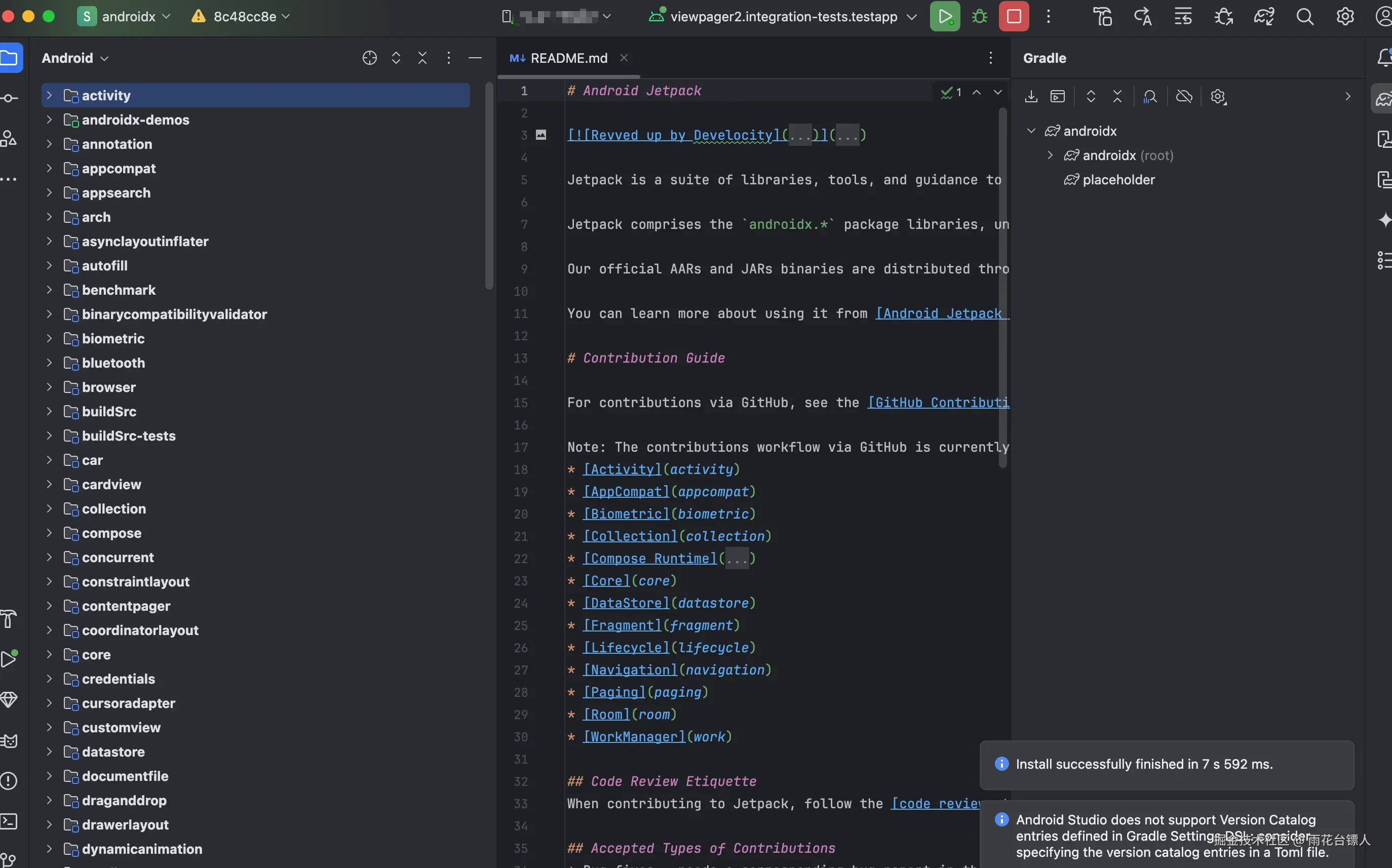The width and height of the screenshot is (1392, 868).
Task: Click the editor vertical scrollbar
Action: click(1002, 287)
